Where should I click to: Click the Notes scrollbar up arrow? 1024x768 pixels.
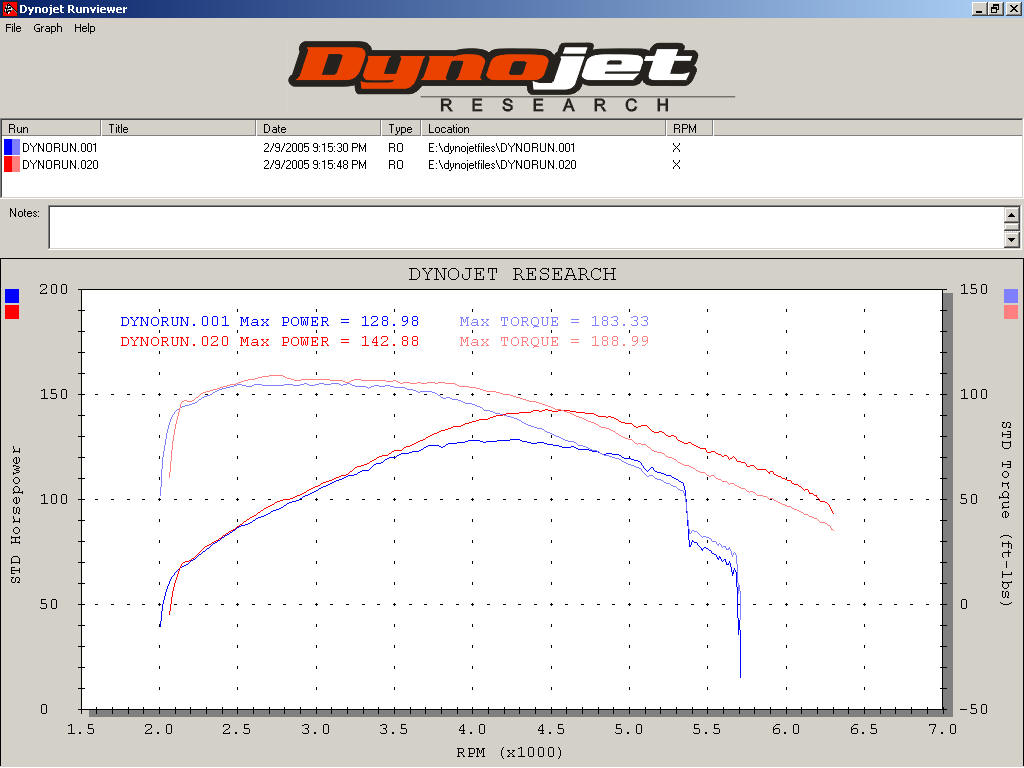[x=1012, y=214]
